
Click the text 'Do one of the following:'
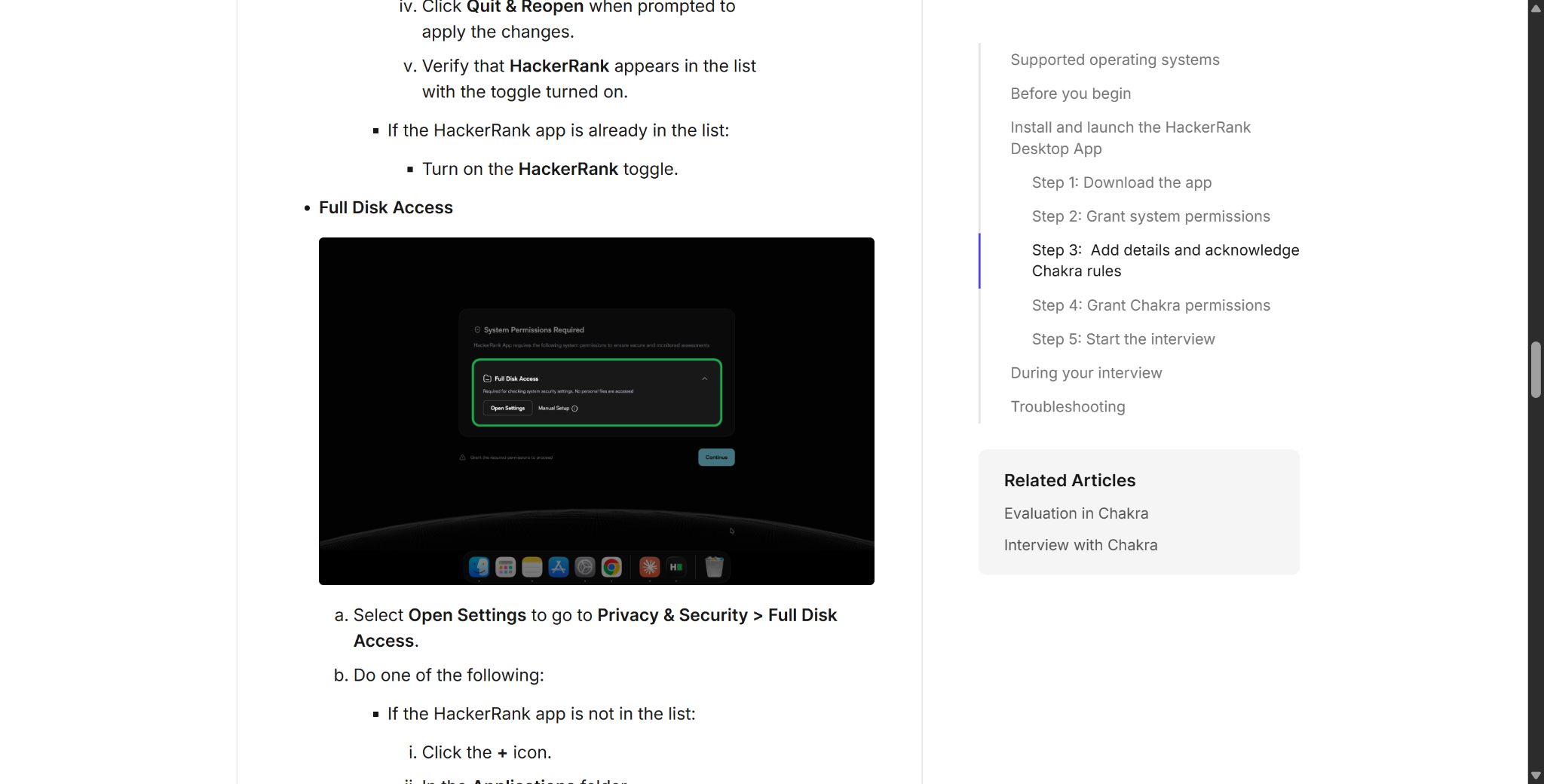coord(449,675)
